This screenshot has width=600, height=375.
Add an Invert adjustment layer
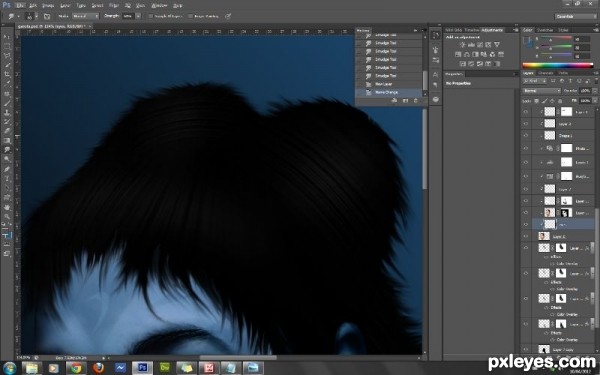click(463, 64)
